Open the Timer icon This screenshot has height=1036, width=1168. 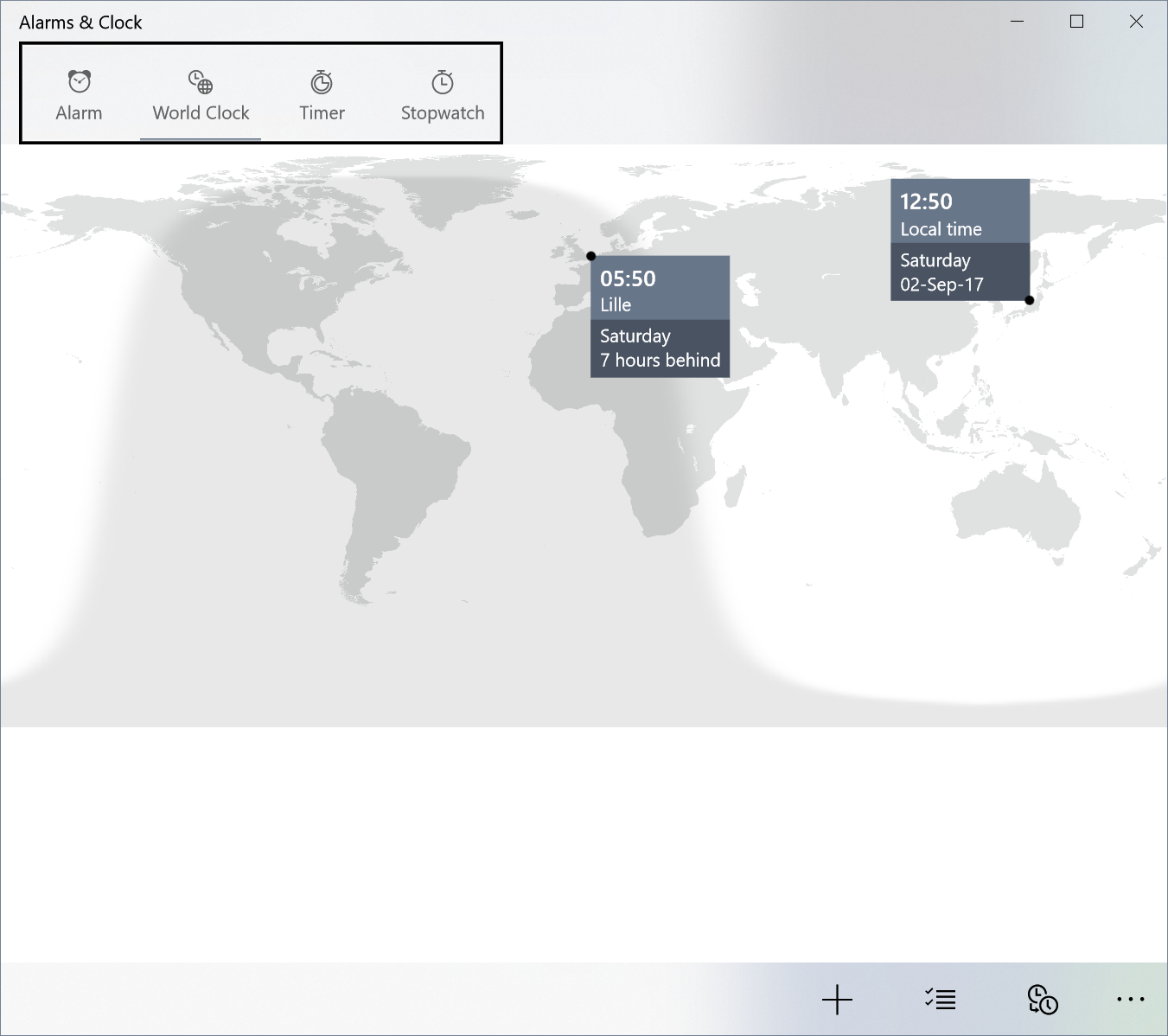(x=322, y=82)
